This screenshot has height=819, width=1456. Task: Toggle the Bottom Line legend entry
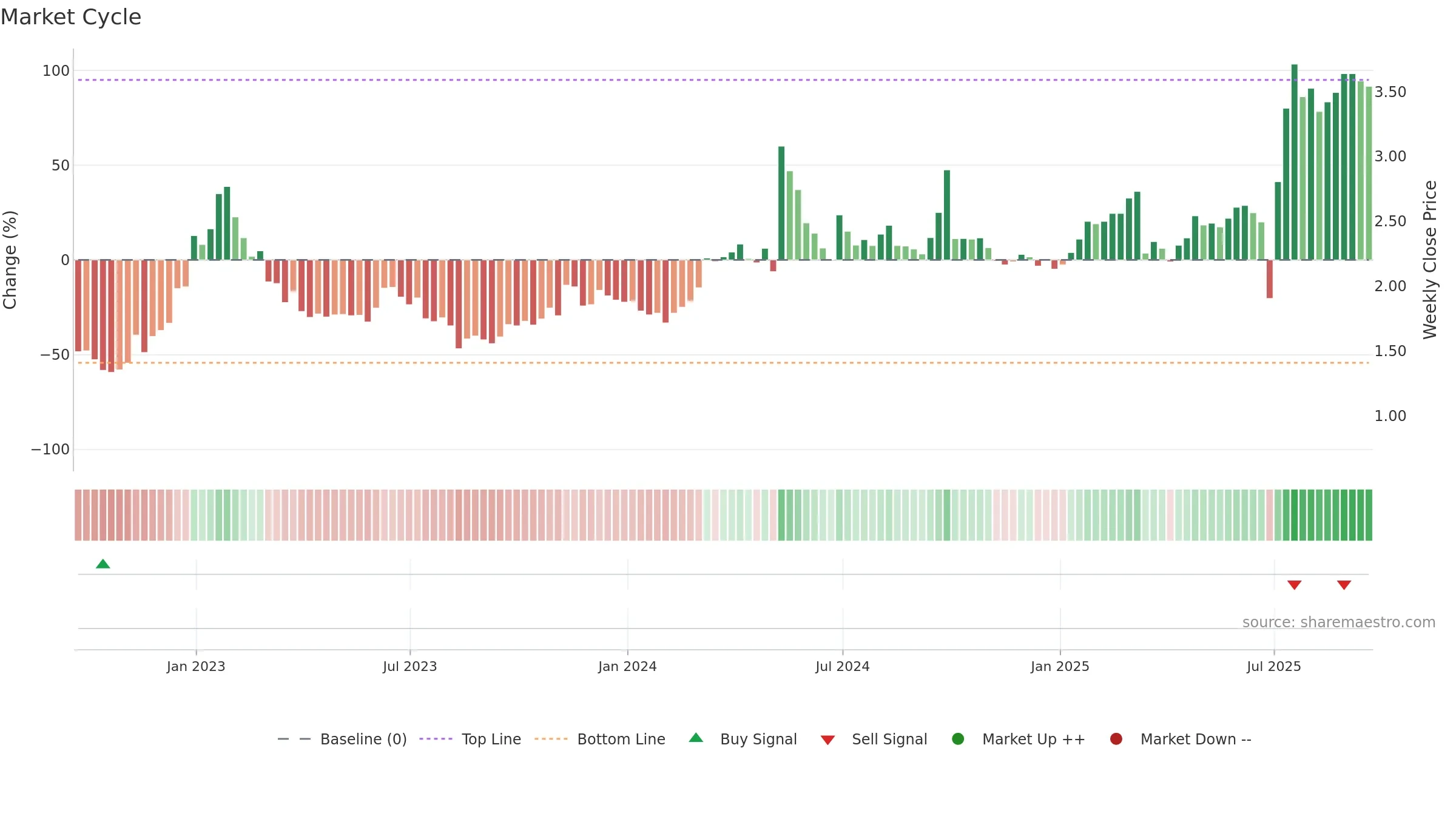pyautogui.click(x=600, y=739)
